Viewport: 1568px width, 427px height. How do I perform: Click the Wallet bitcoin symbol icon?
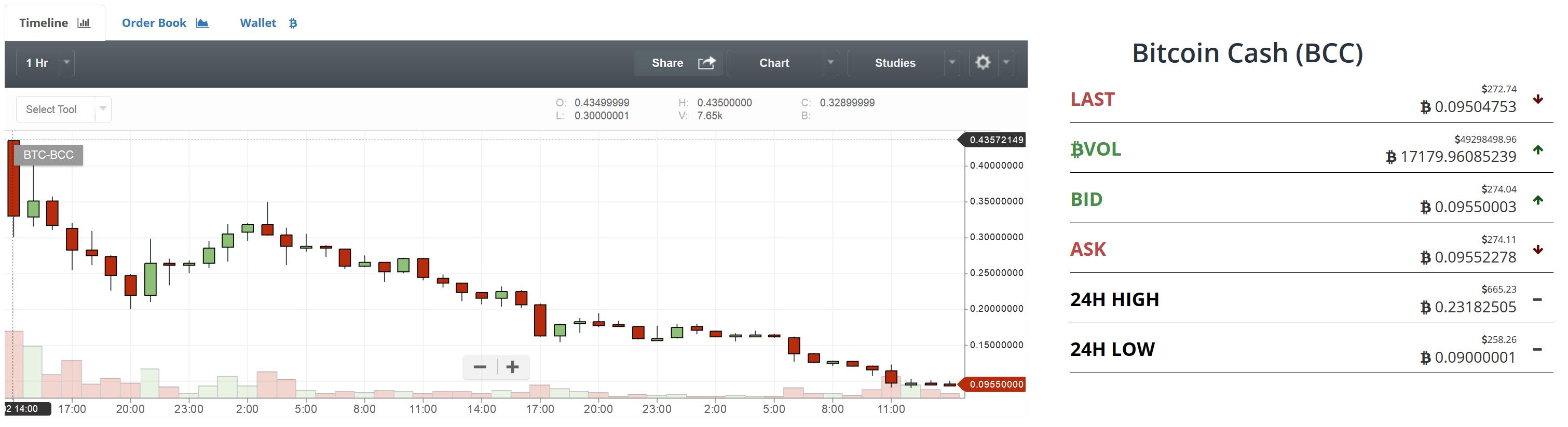tap(293, 23)
